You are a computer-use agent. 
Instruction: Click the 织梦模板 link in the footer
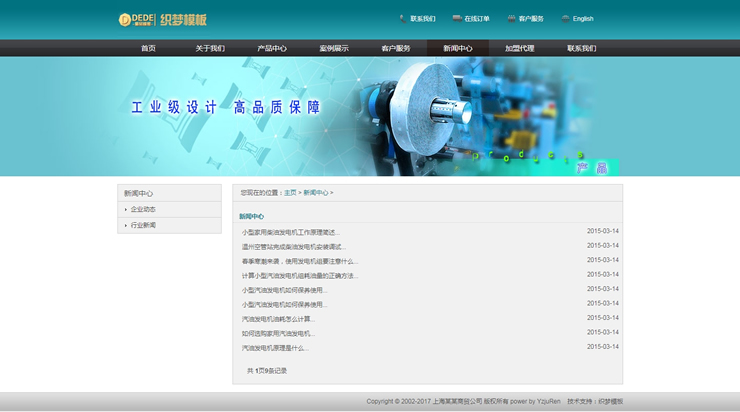[610, 401]
